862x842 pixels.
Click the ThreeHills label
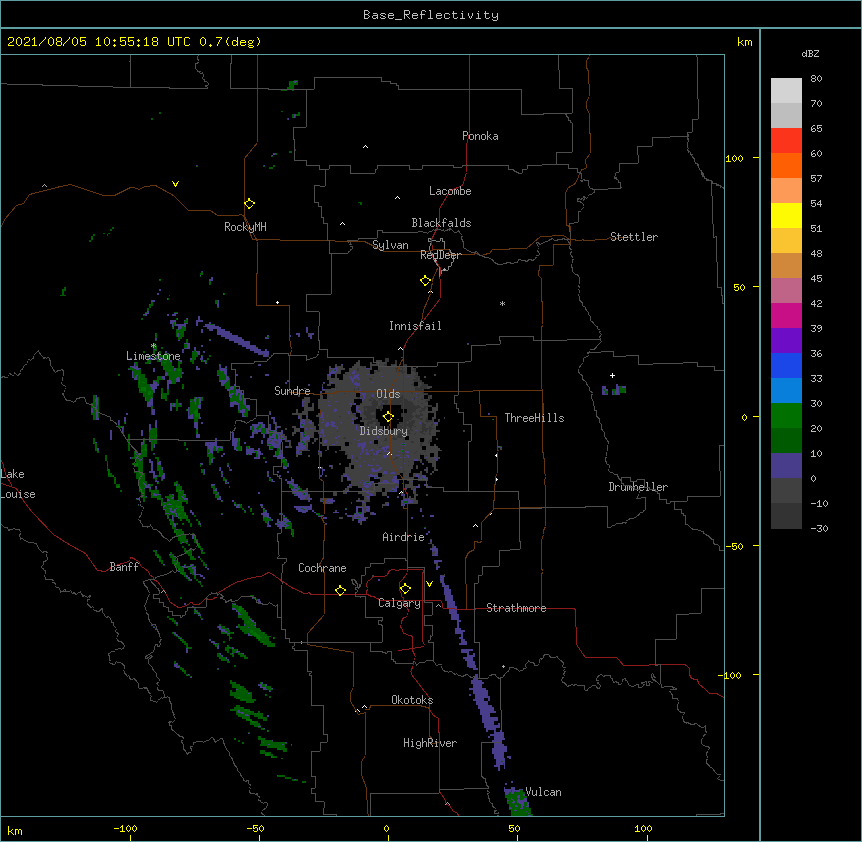coord(534,418)
